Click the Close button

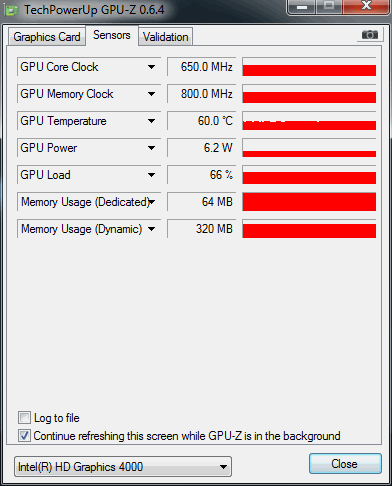[x=345, y=464]
